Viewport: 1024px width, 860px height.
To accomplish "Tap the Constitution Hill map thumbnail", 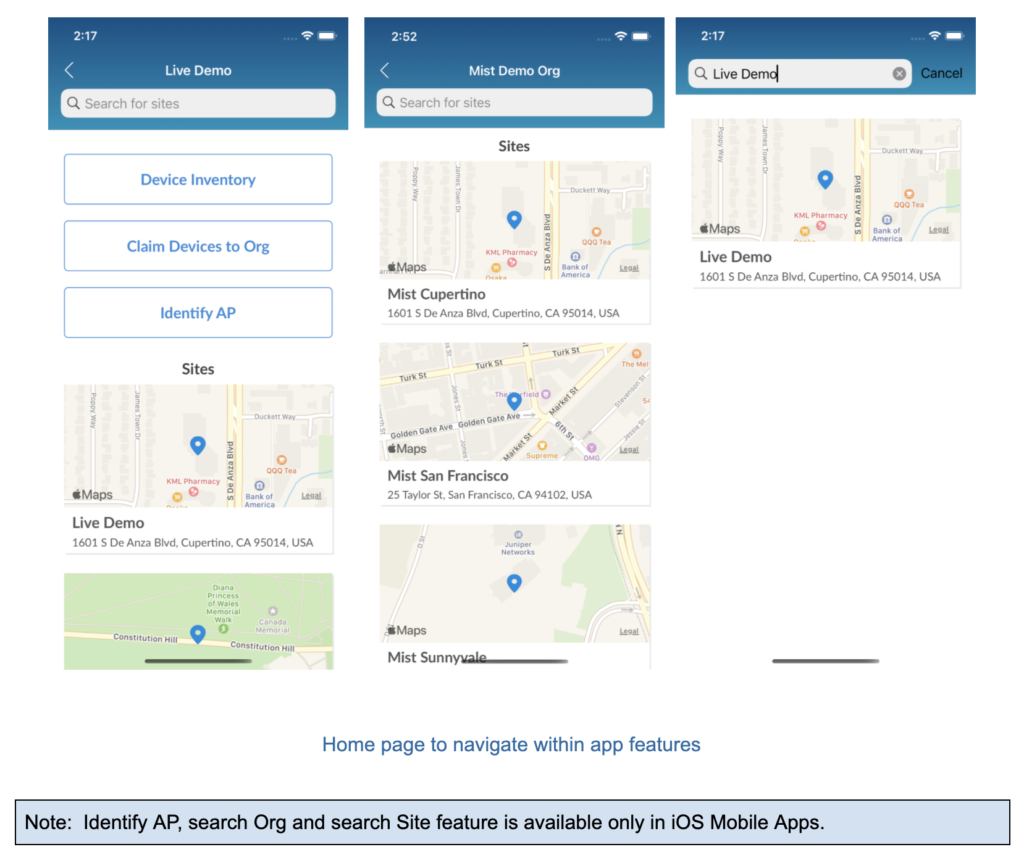I will point(197,620).
